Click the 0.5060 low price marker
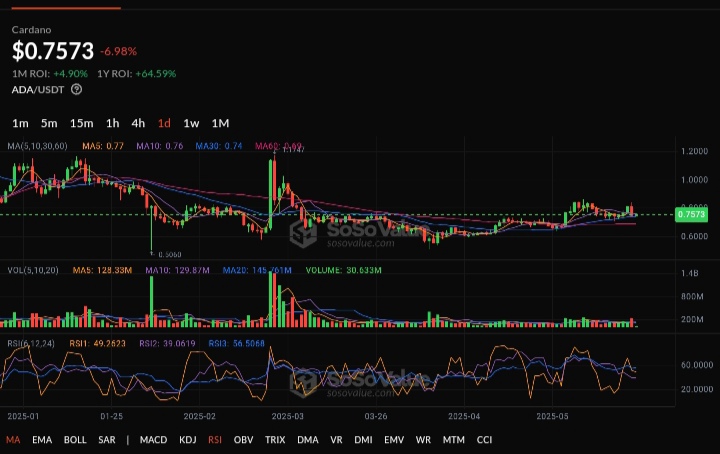Screen dimensions: 720x454 (169, 254)
